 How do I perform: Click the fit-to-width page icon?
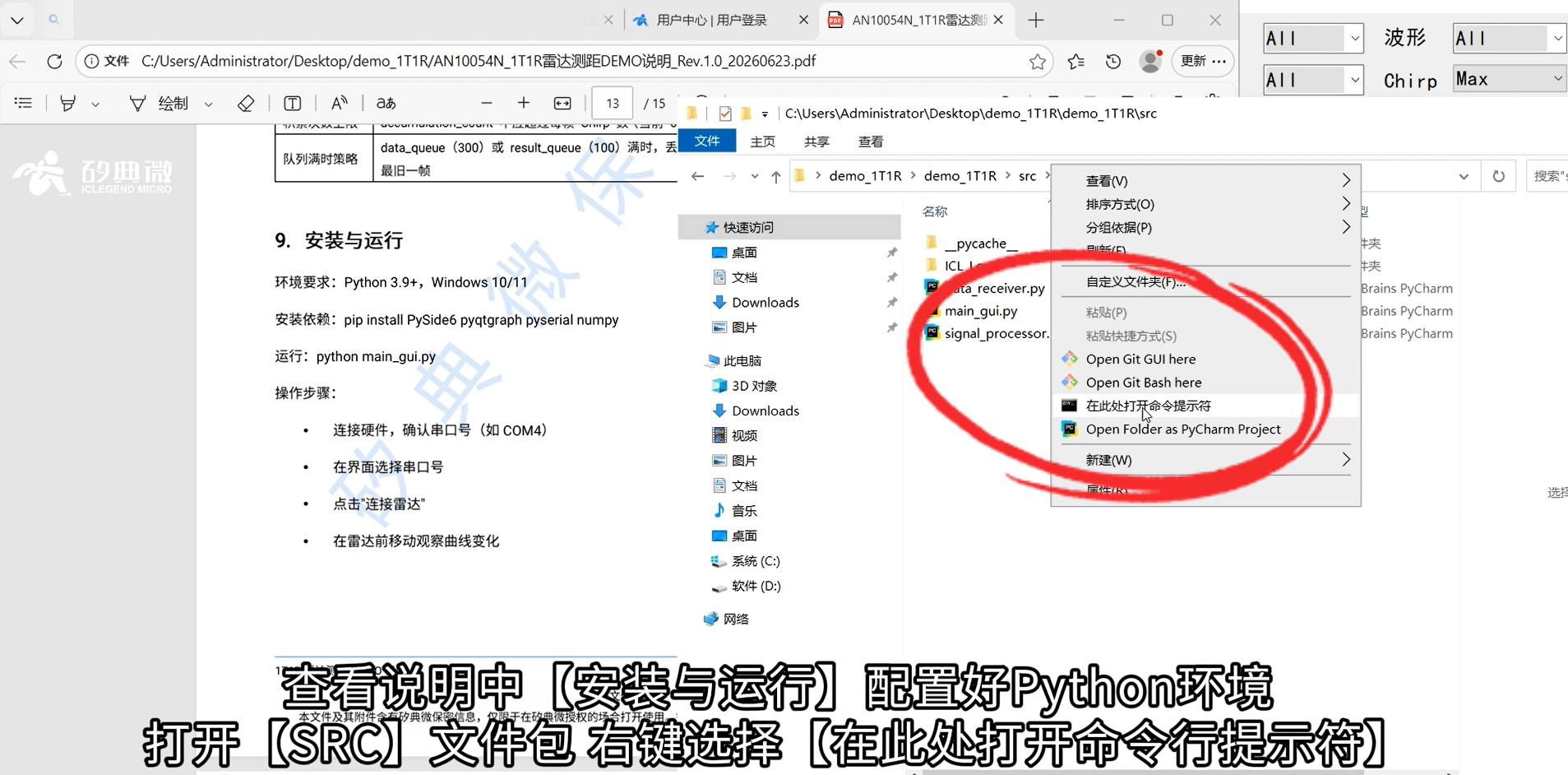[562, 103]
